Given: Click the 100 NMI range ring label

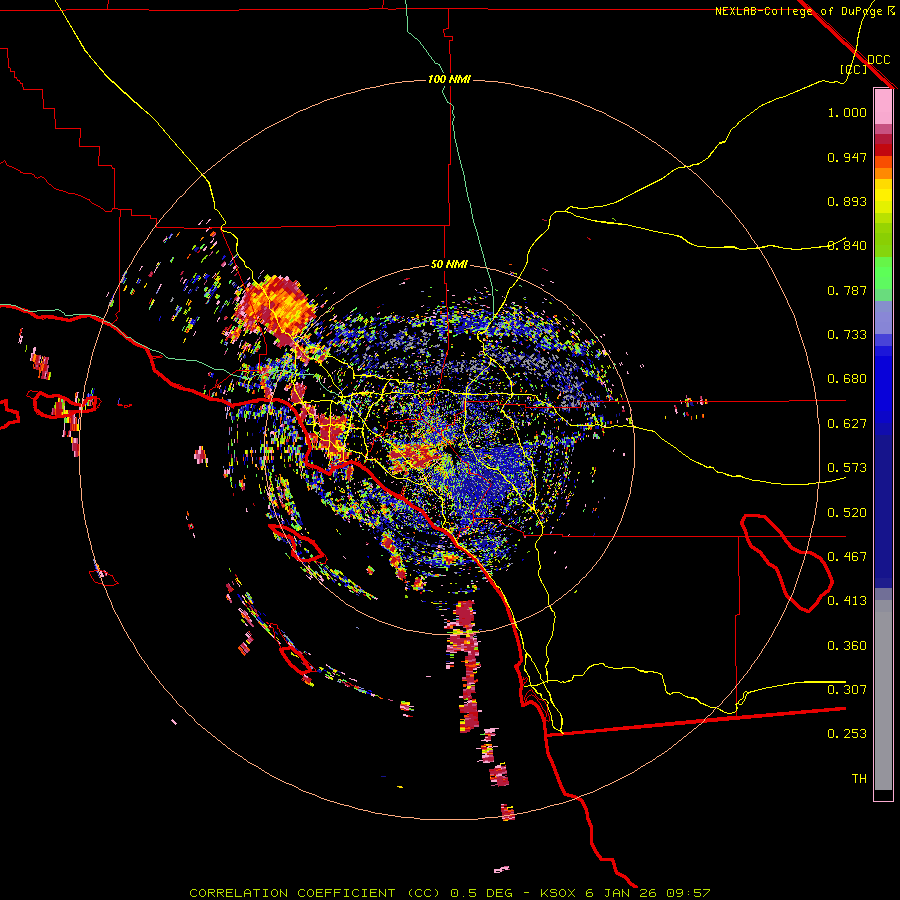Looking at the screenshot, I should [449, 79].
